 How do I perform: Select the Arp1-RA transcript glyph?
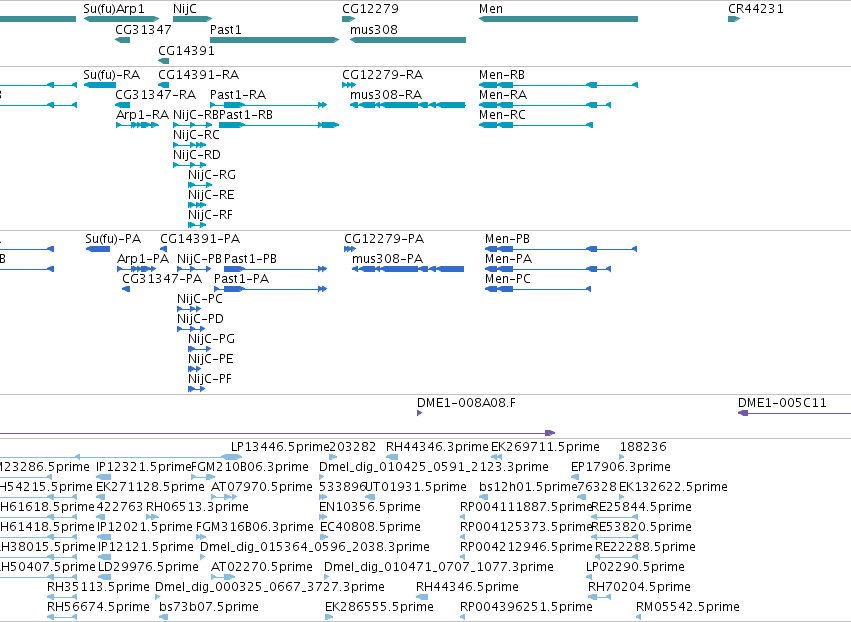pyautogui.click(x=137, y=125)
